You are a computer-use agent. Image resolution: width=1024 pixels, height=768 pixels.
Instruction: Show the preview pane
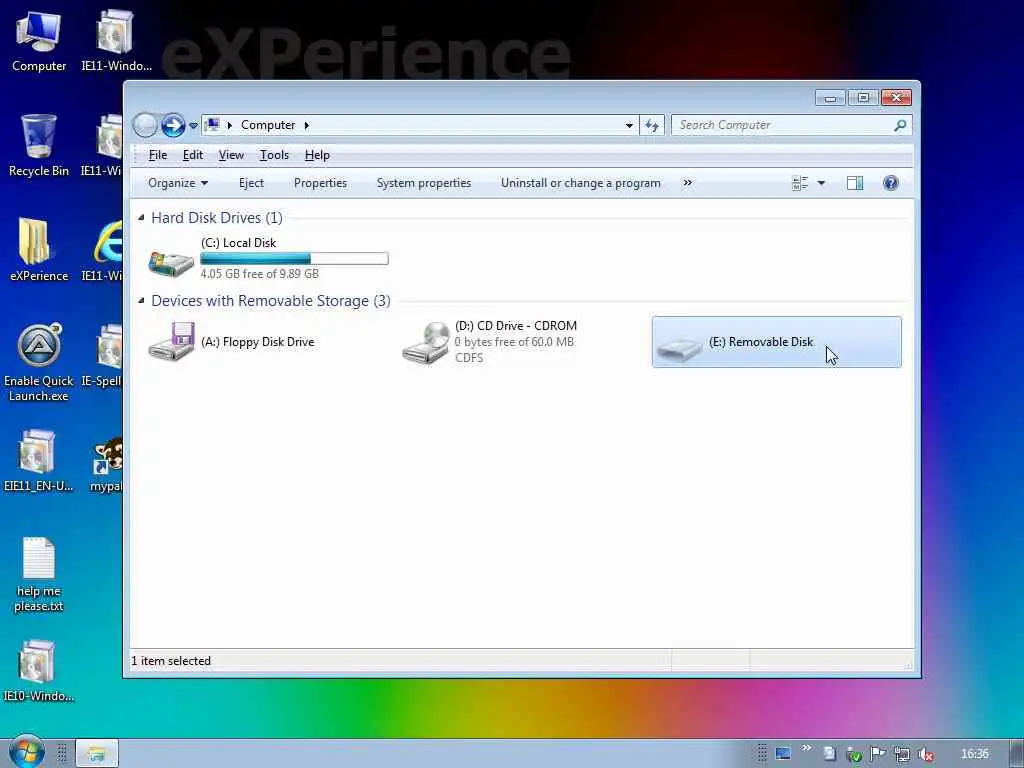point(855,183)
